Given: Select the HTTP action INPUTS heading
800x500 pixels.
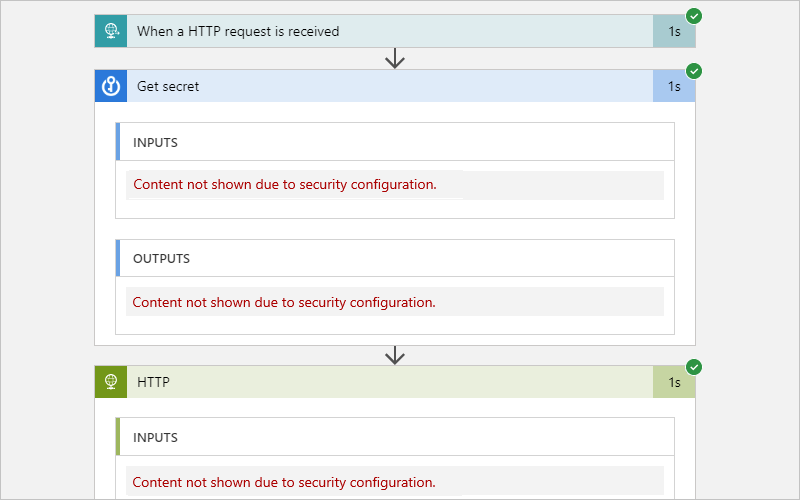Looking at the screenshot, I should point(155,437).
